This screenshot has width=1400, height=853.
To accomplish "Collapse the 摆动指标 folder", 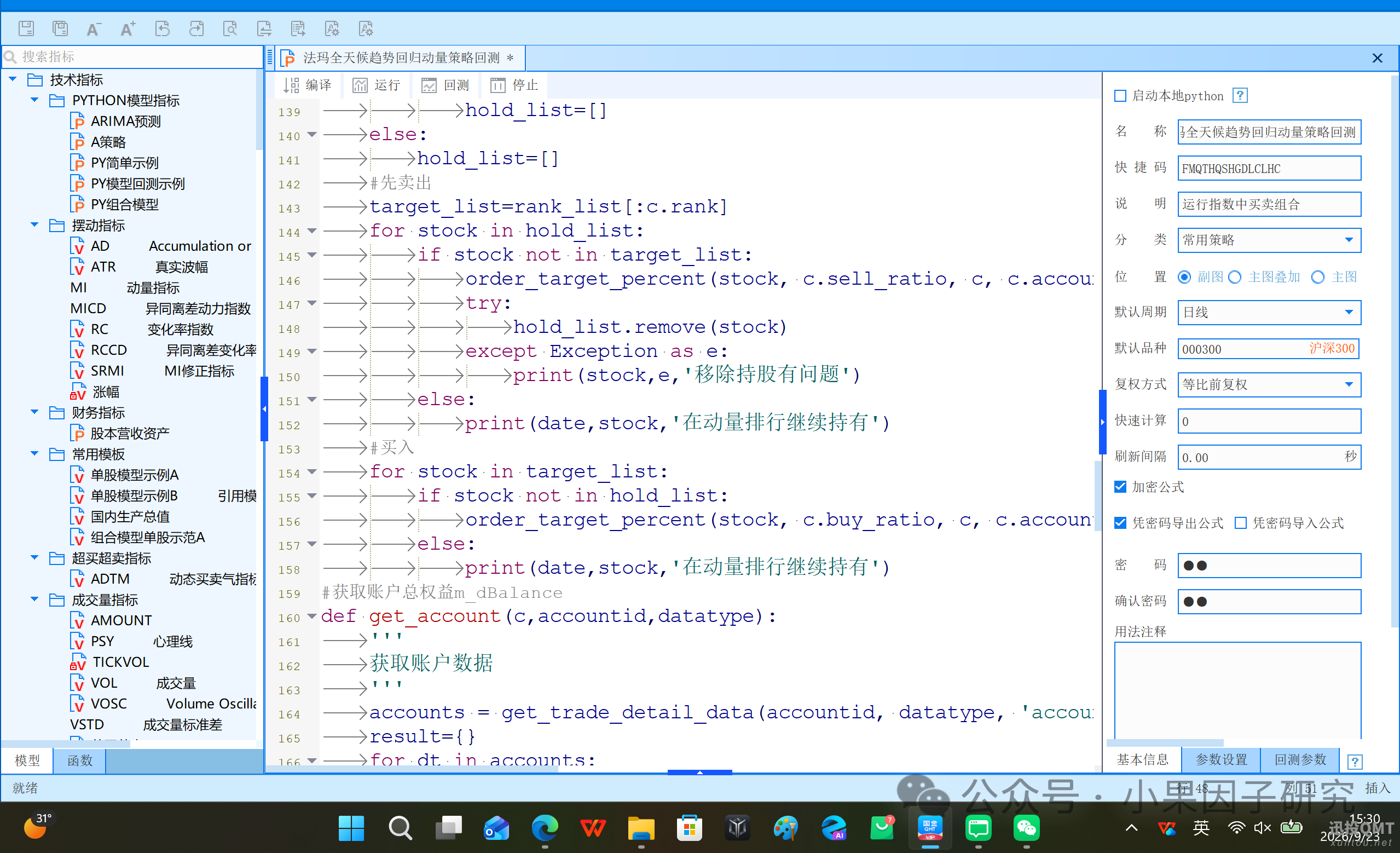I will tap(34, 225).
